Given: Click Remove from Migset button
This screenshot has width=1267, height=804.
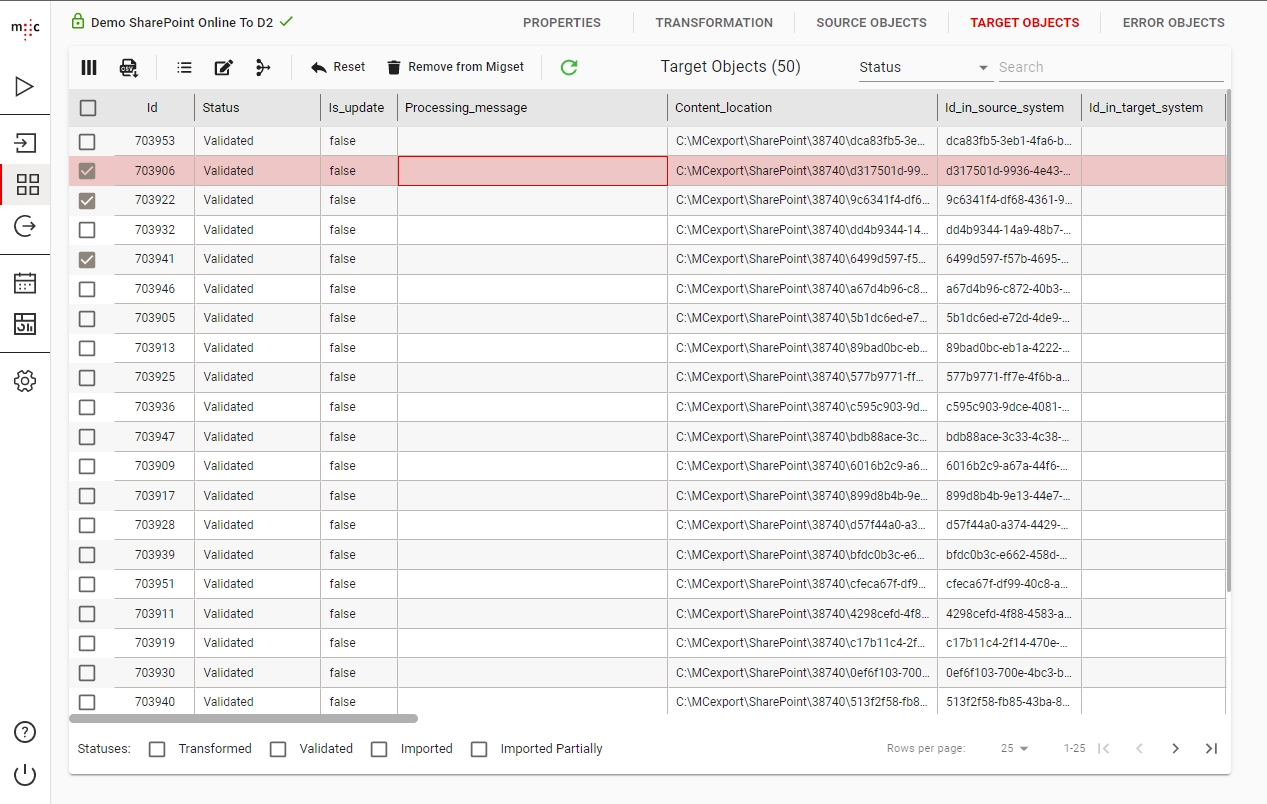Looking at the screenshot, I should pyautogui.click(x=455, y=67).
